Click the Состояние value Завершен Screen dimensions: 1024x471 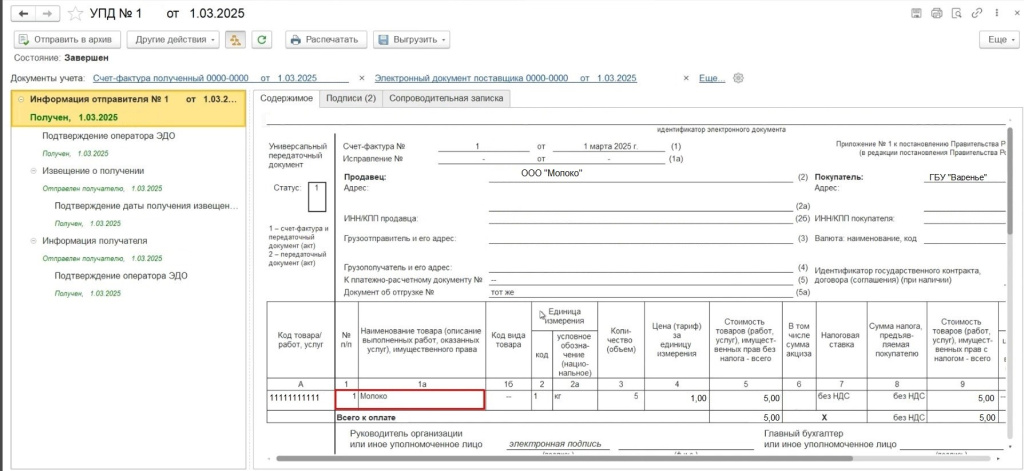pos(86,57)
